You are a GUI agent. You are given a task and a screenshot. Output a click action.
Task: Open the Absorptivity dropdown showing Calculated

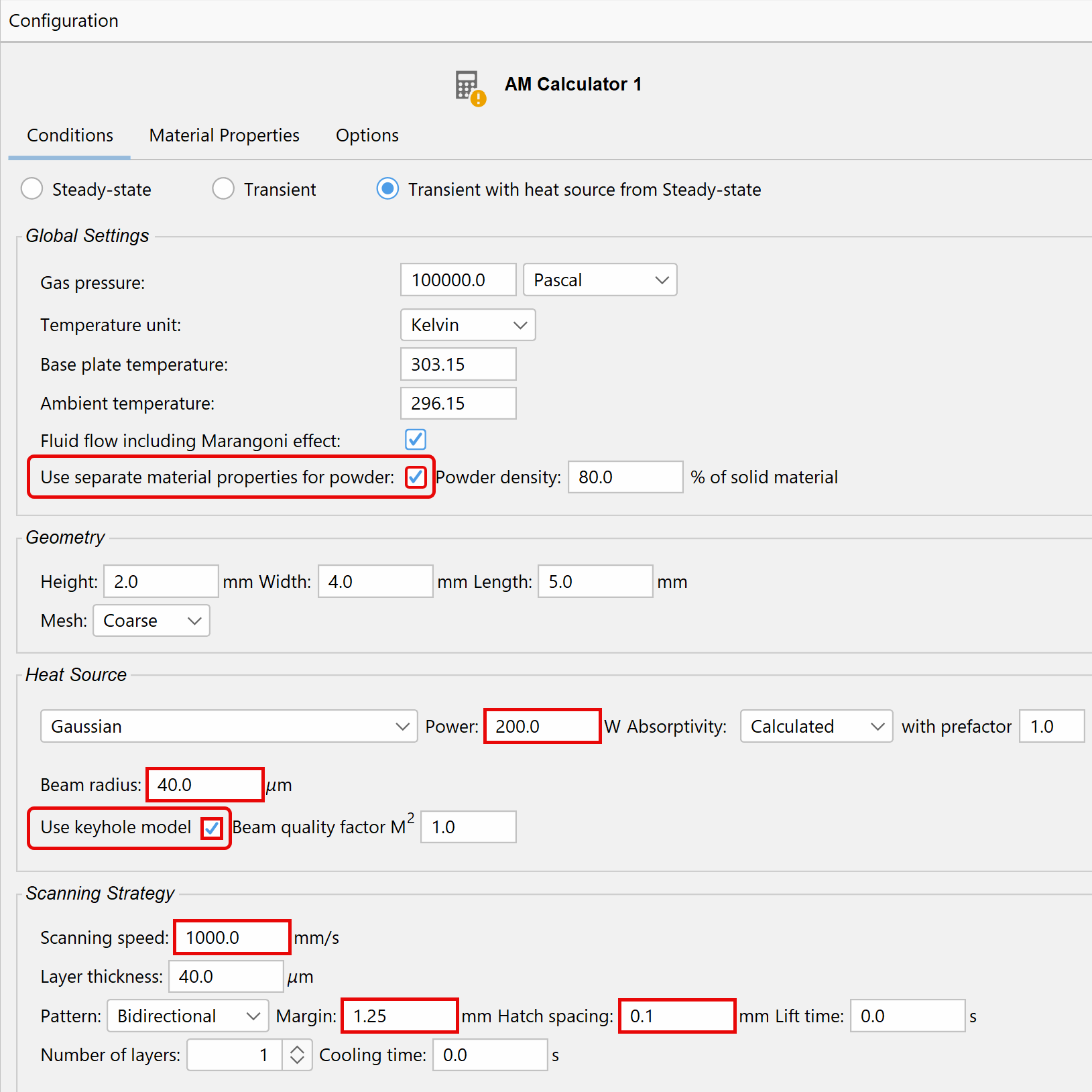coord(815,726)
